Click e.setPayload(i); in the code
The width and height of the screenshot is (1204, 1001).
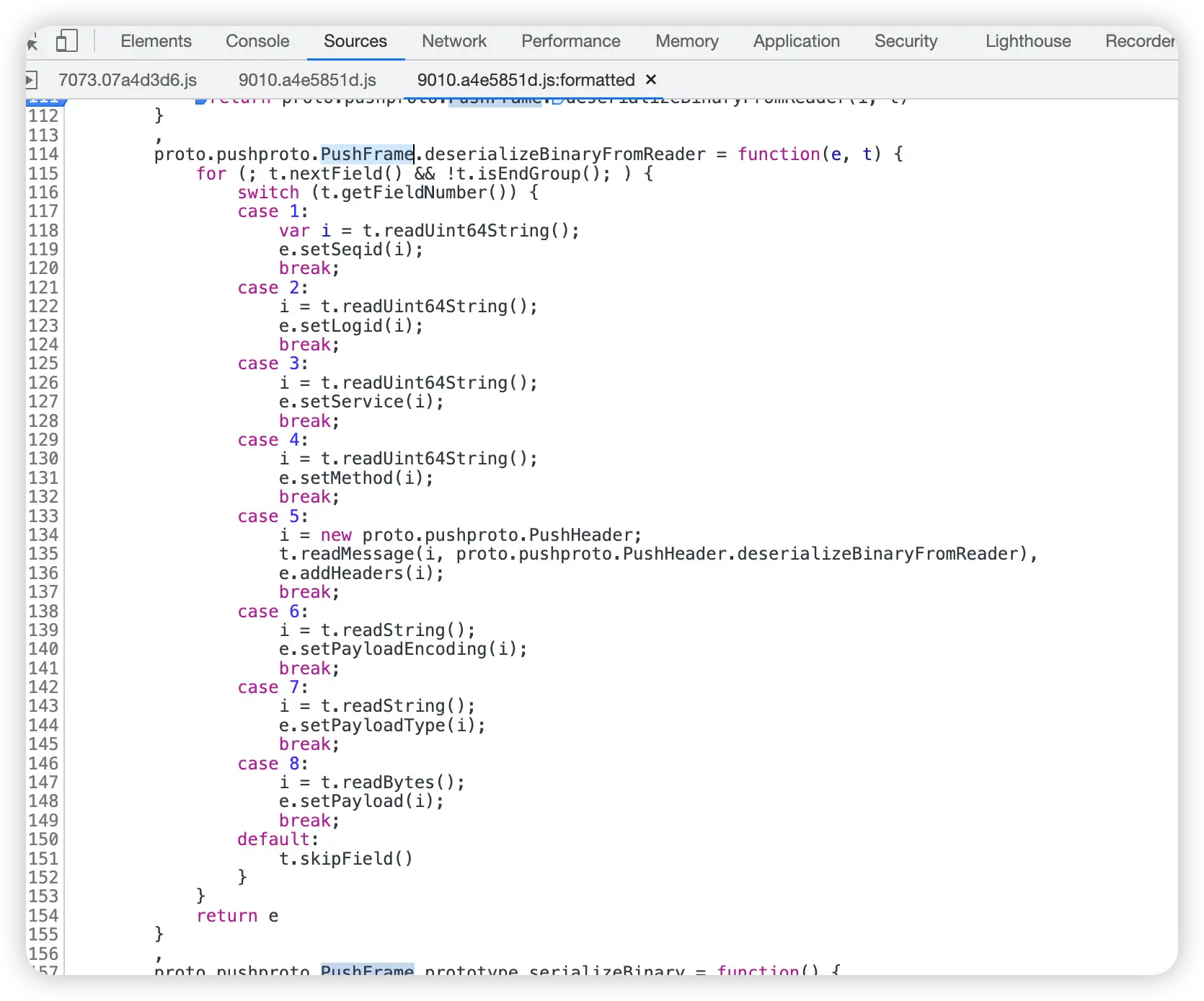point(362,801)
